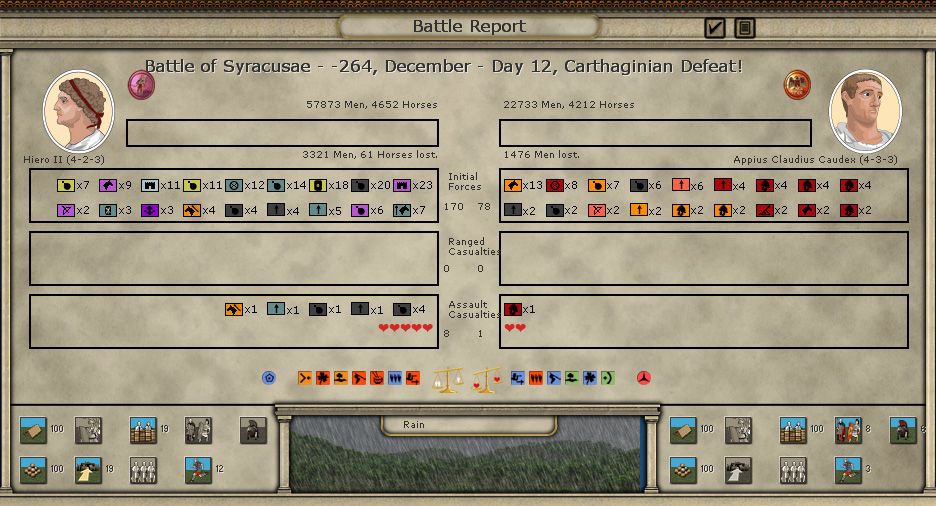The width and height of the screenshot is (936, 506).
Task: Click the purple Carthaginian faction emblem
Action: tap(142, 85)
